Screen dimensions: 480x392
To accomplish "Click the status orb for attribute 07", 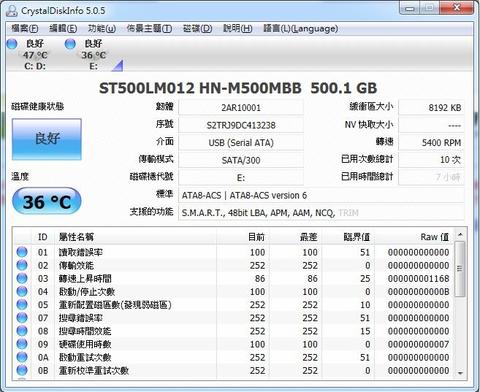I will 22,318.
